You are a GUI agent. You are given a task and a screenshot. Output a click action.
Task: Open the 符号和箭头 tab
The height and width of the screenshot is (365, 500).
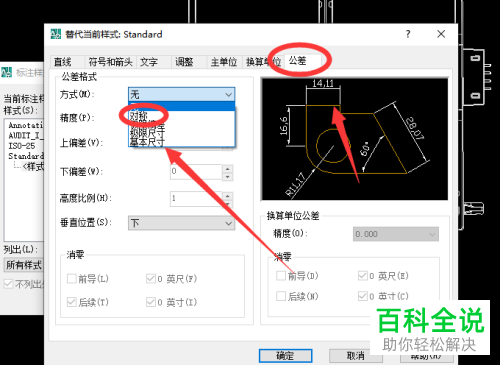(x=110, y=62)
